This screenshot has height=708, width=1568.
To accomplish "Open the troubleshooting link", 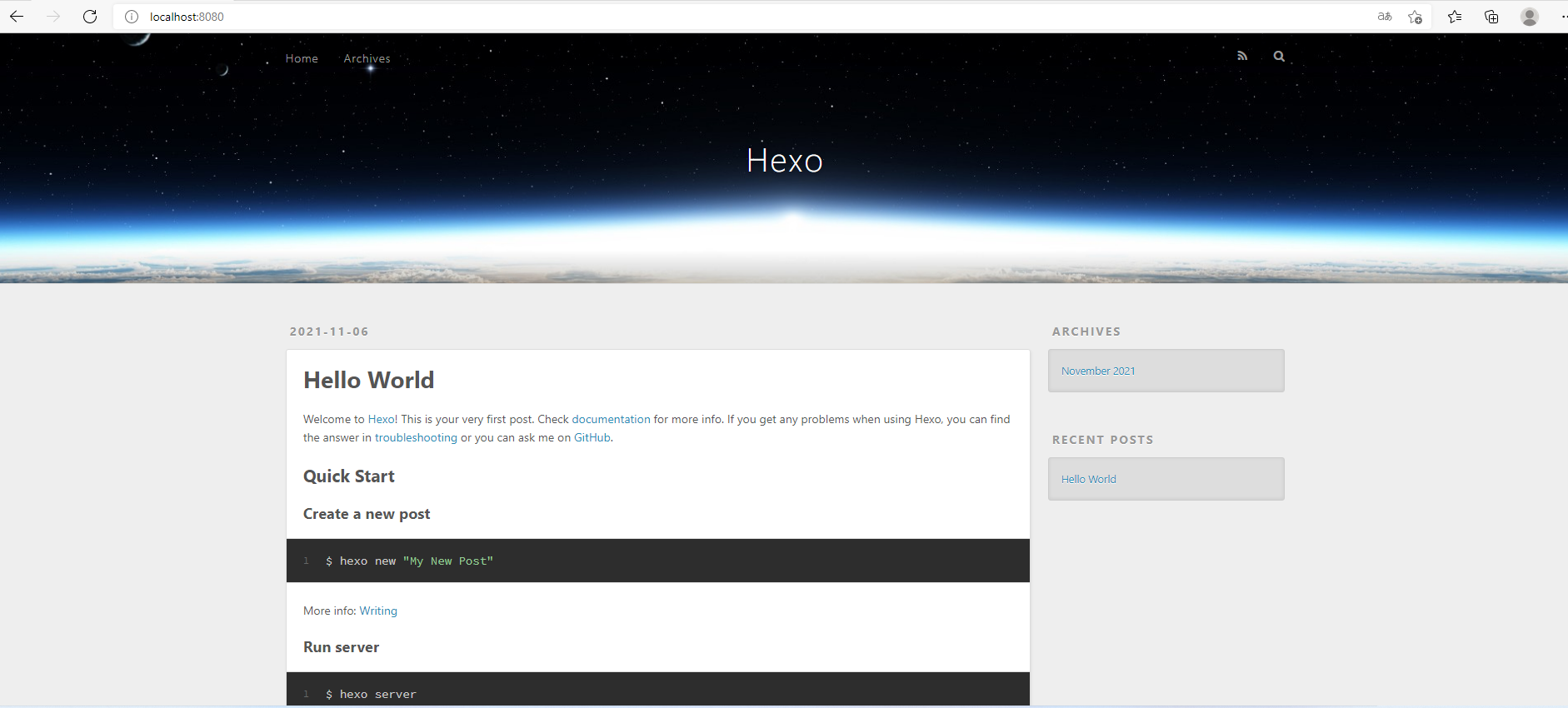I will pyautogui.click(x=416, y=437).
